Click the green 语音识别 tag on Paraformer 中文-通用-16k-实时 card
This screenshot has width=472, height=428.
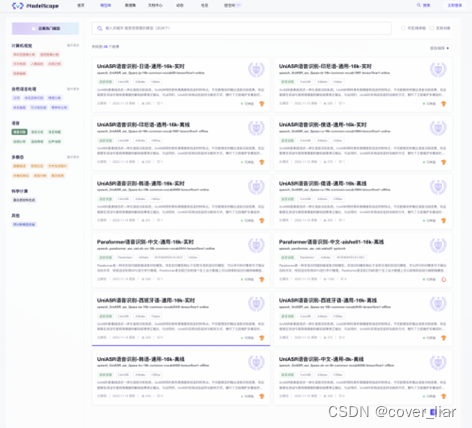(105, 257)
